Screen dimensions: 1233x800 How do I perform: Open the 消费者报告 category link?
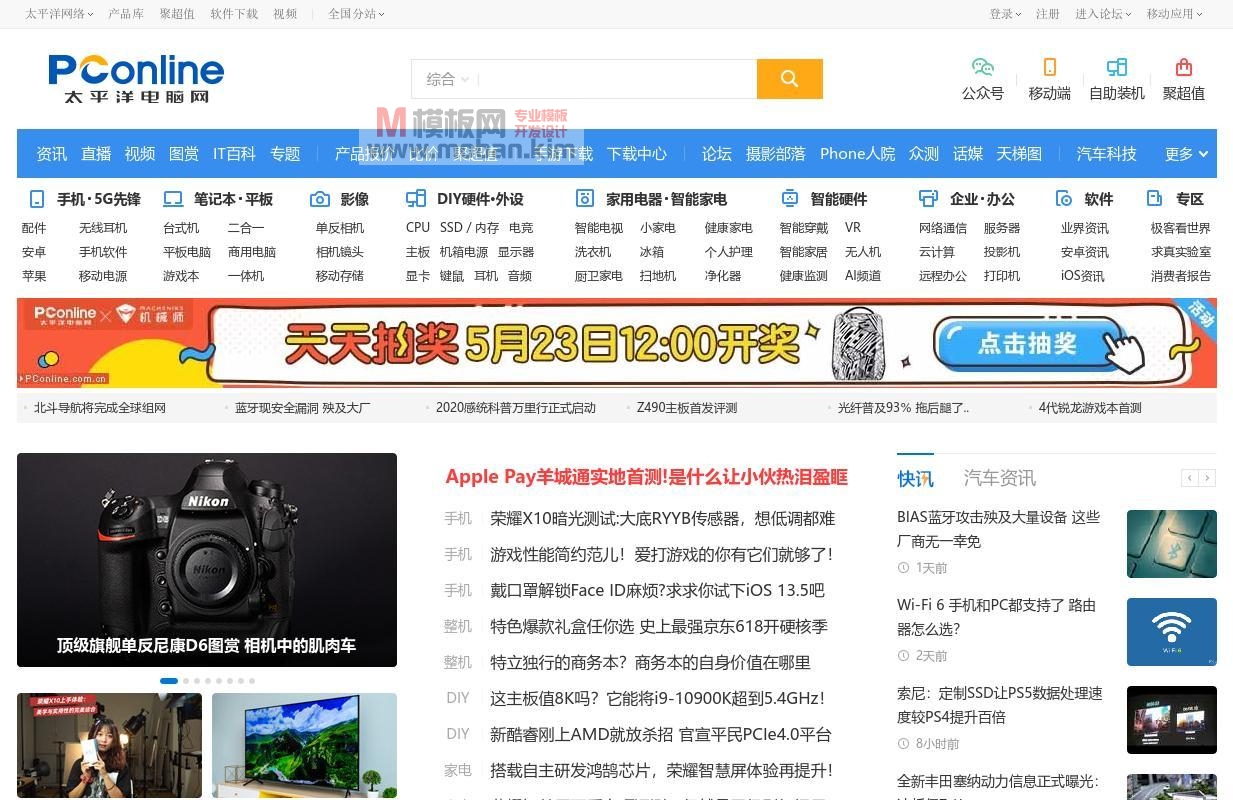[1181, 276]
